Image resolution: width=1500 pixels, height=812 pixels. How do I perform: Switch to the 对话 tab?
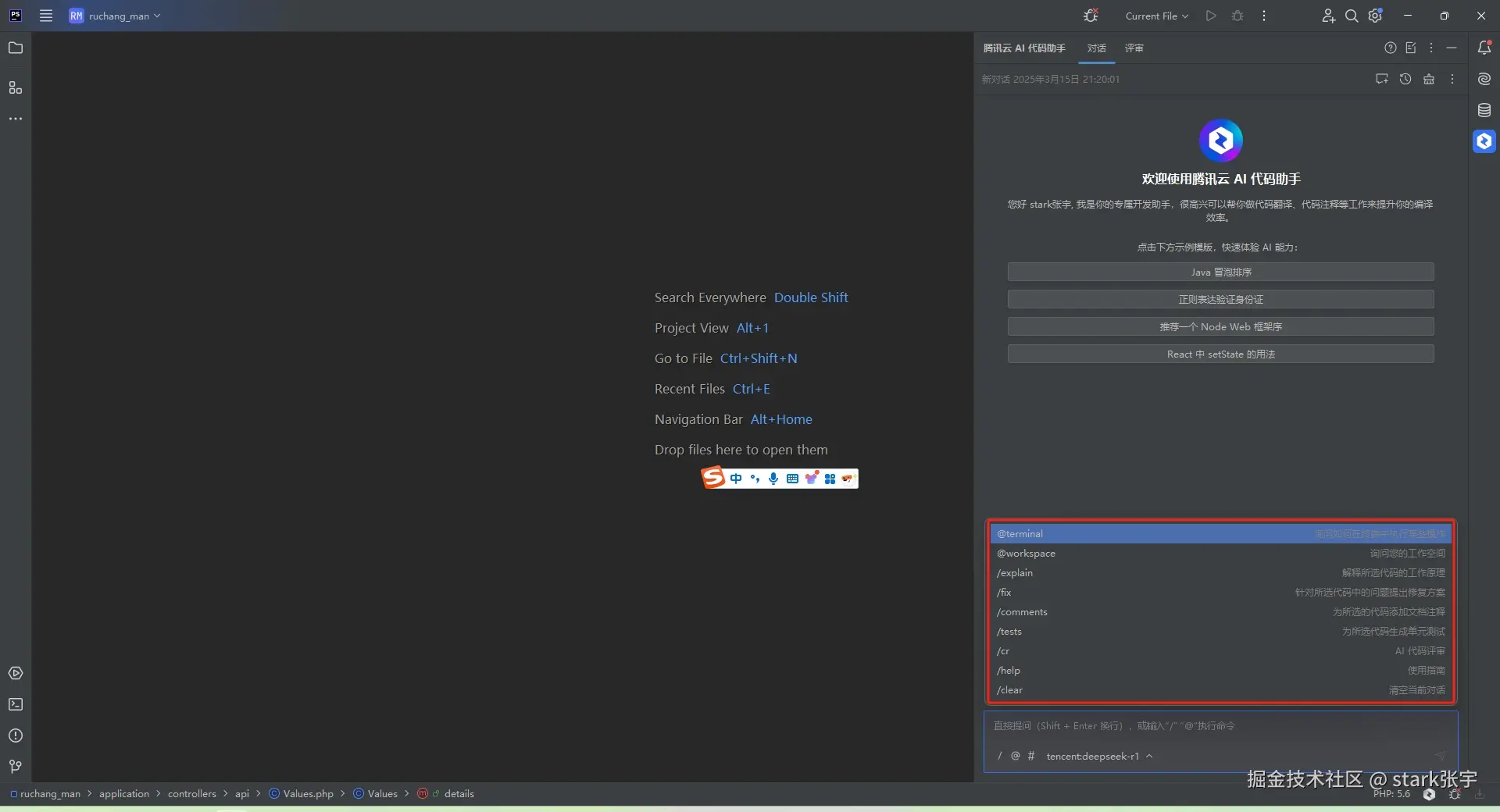(x=1097, y=48)
